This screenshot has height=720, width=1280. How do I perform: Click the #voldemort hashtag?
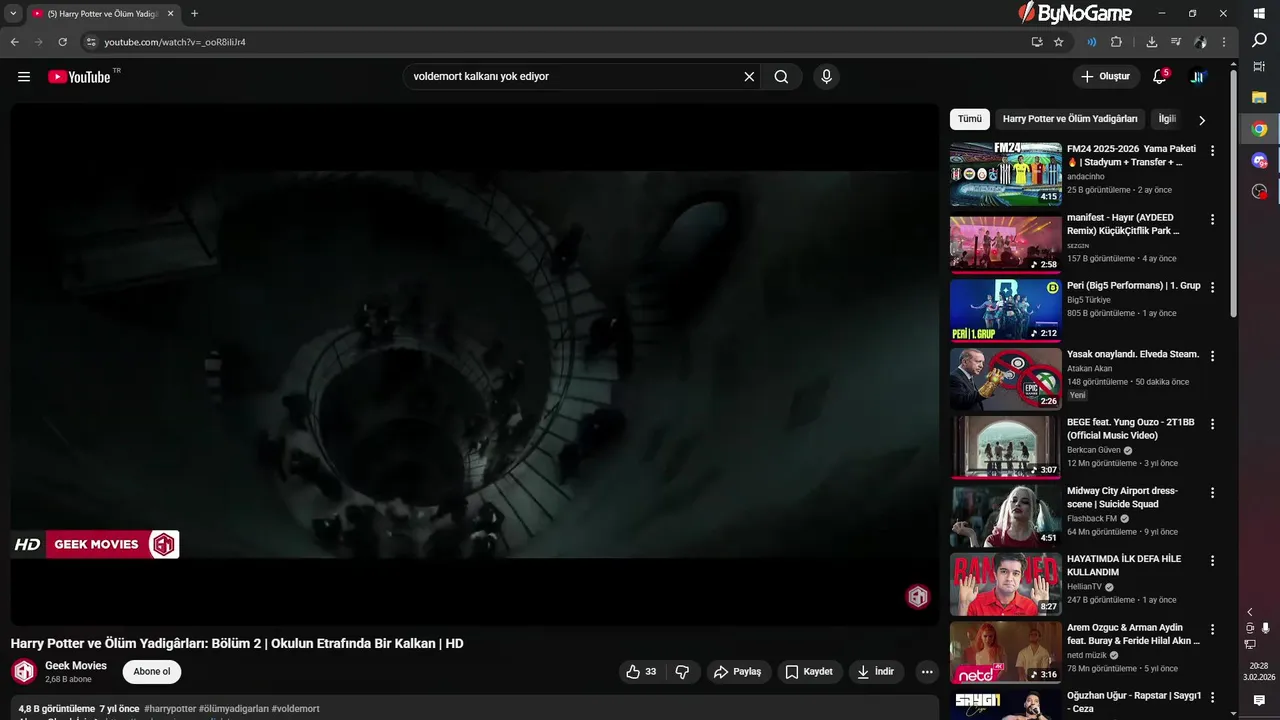[x=296, y=709]
